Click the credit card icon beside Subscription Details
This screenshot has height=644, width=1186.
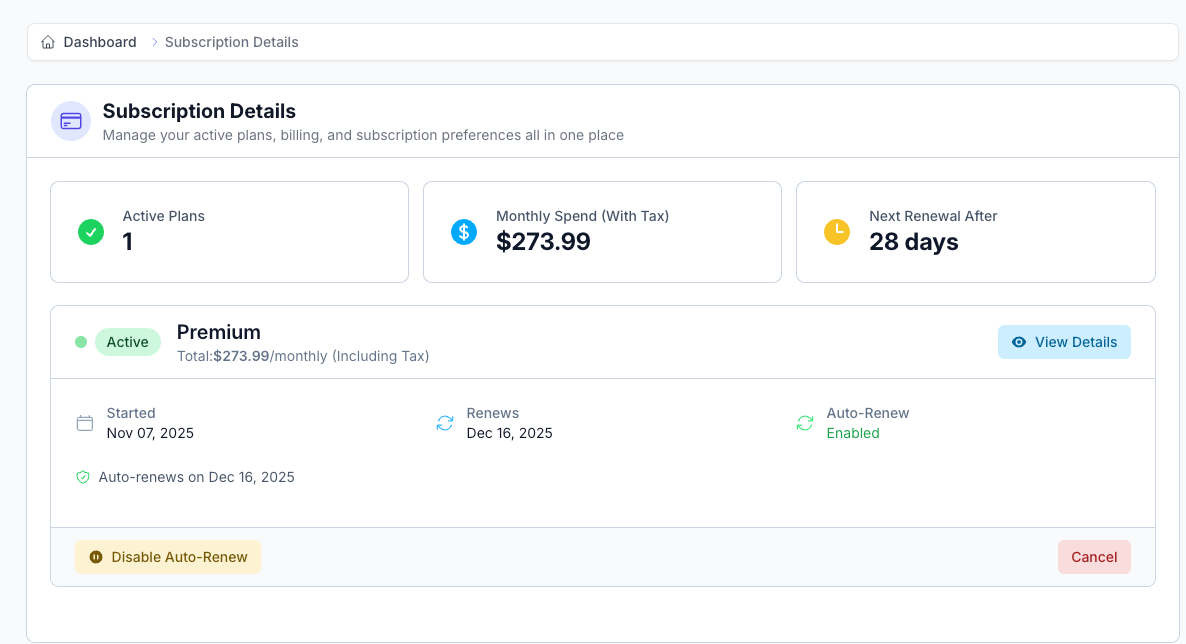[x=70, y=120]
